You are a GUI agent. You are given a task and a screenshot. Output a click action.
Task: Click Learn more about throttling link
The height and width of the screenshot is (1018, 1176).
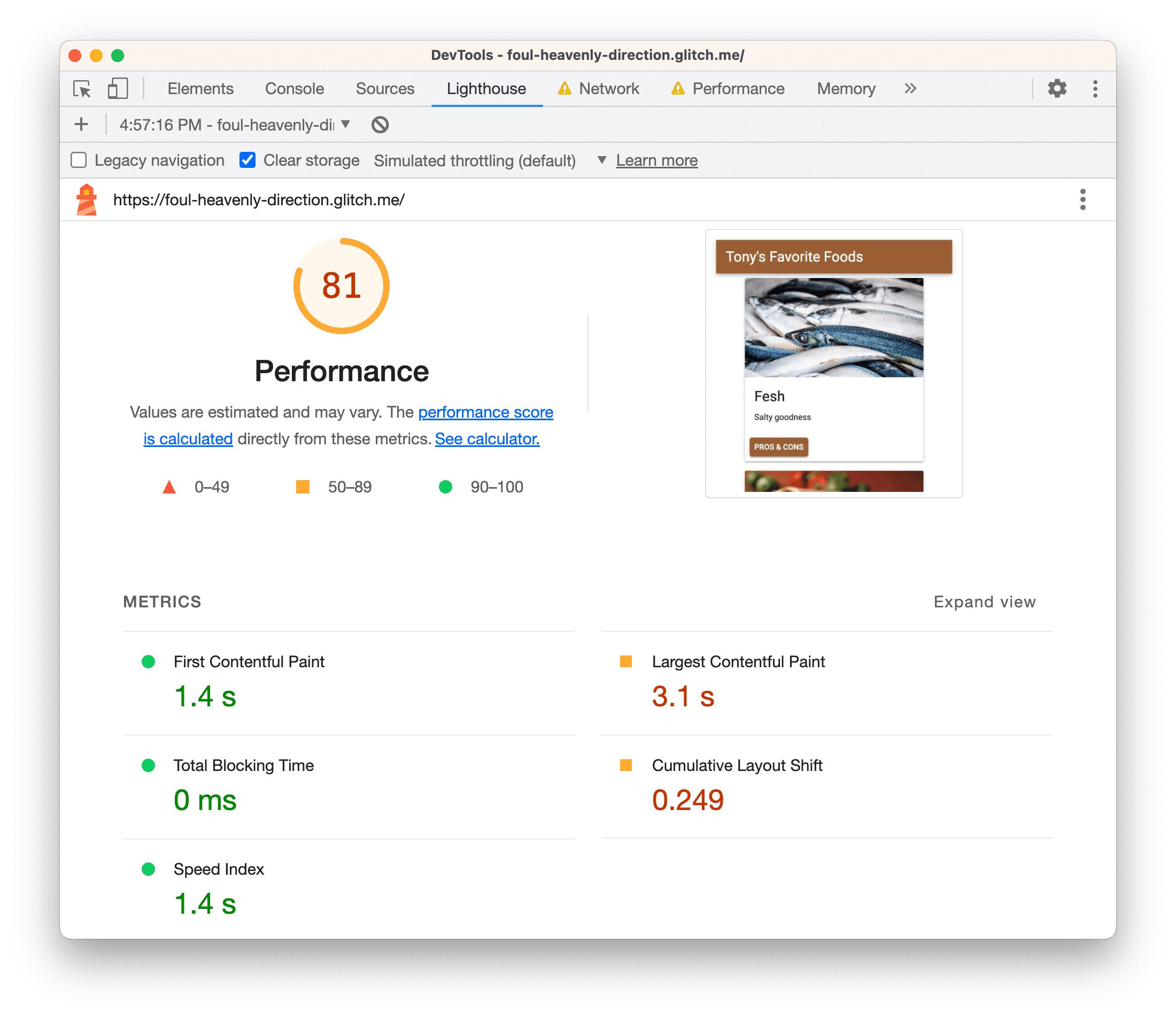click(x=658, y=160)
